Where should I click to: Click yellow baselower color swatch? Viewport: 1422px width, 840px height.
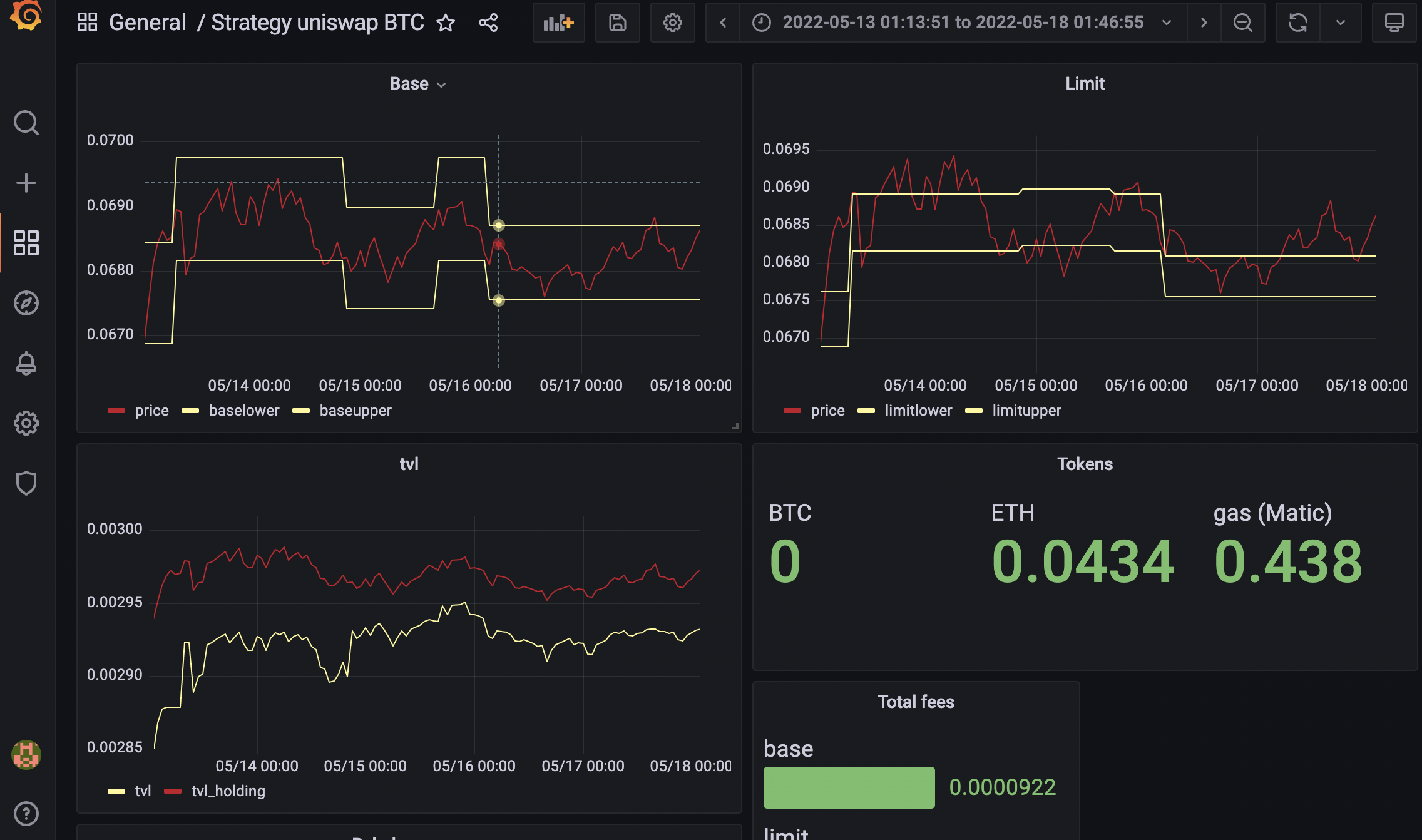tap(190, 411)
